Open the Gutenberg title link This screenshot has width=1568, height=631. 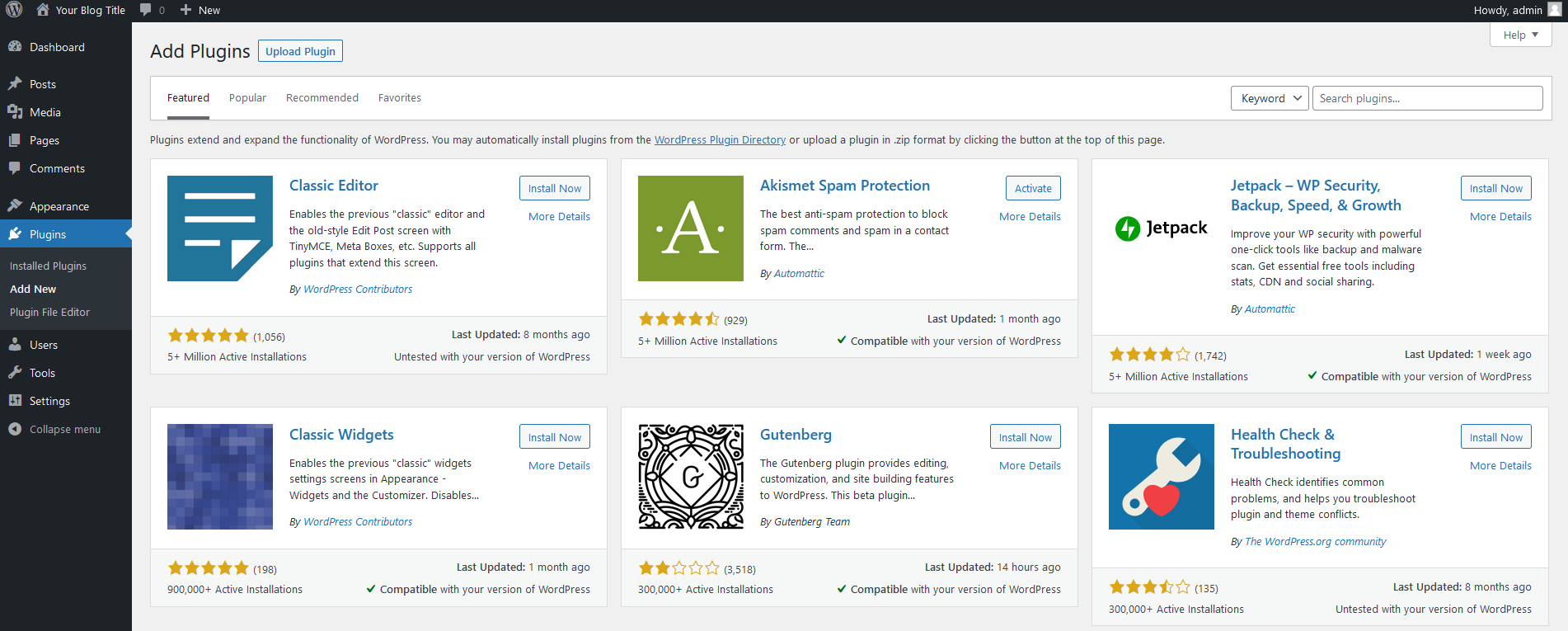point(796,435)
